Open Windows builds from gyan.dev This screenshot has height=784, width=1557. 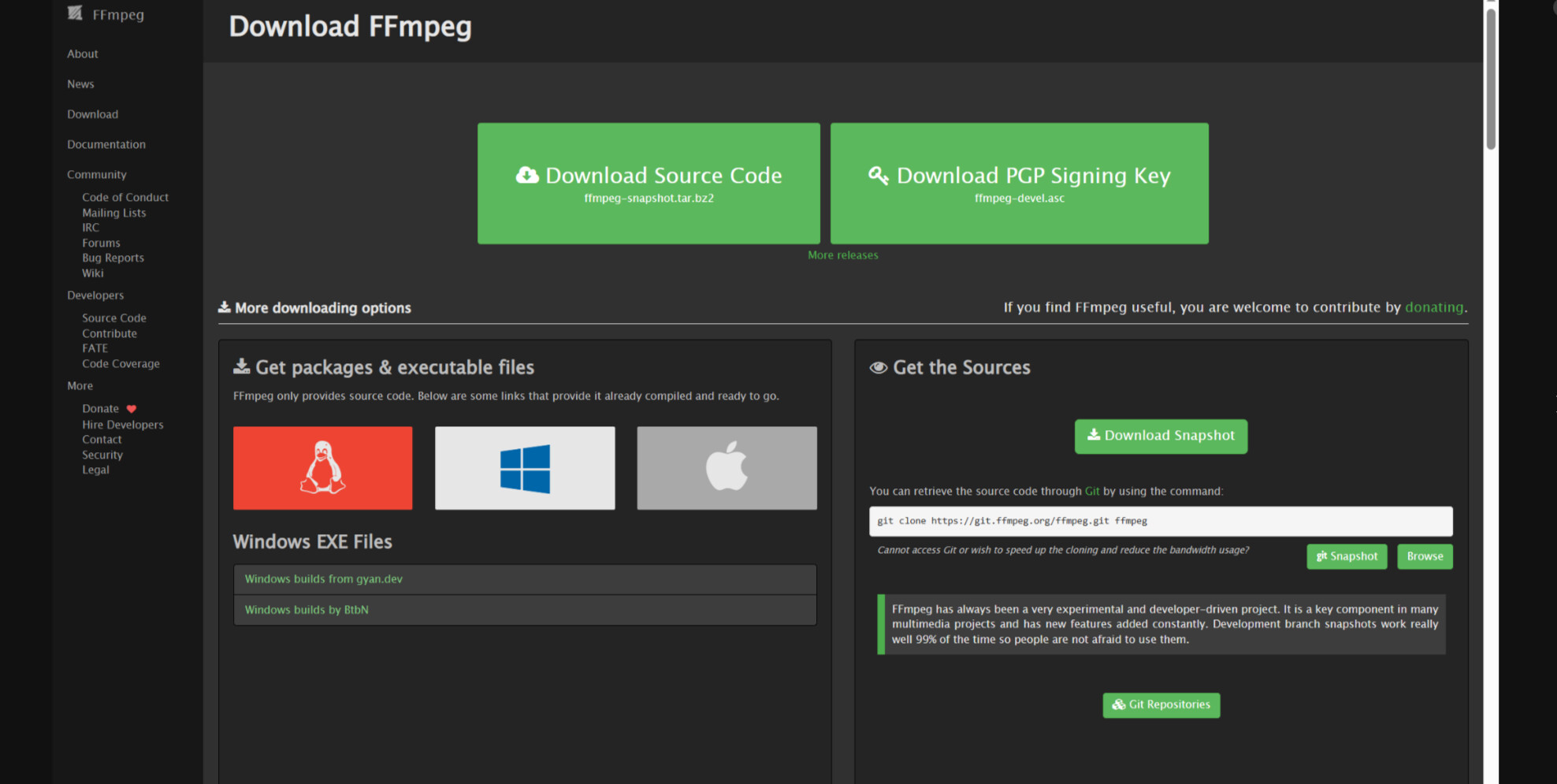click(x=323, y=579)
